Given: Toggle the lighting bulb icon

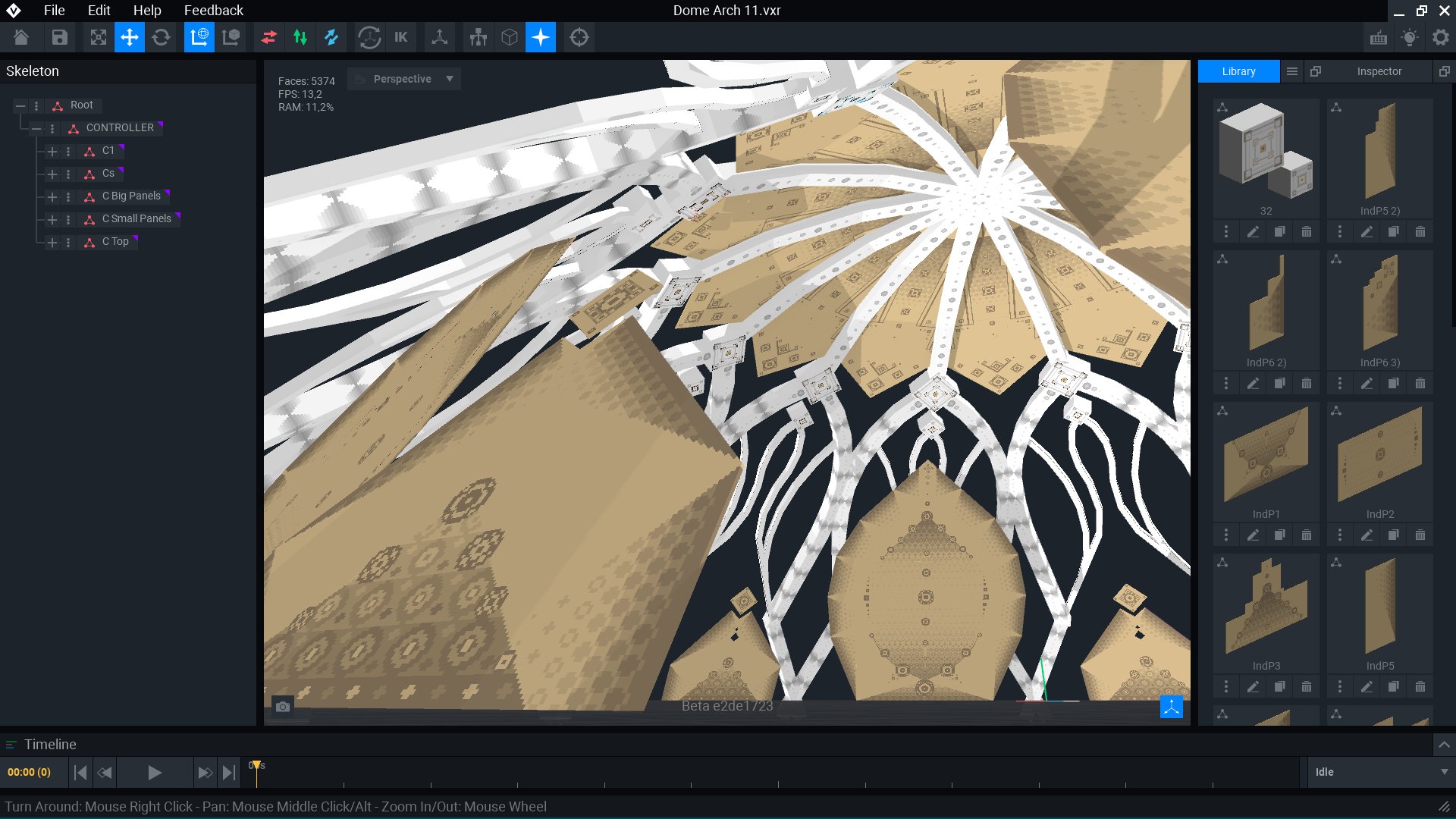Looking at the screenshot, I should (1410, 37).
